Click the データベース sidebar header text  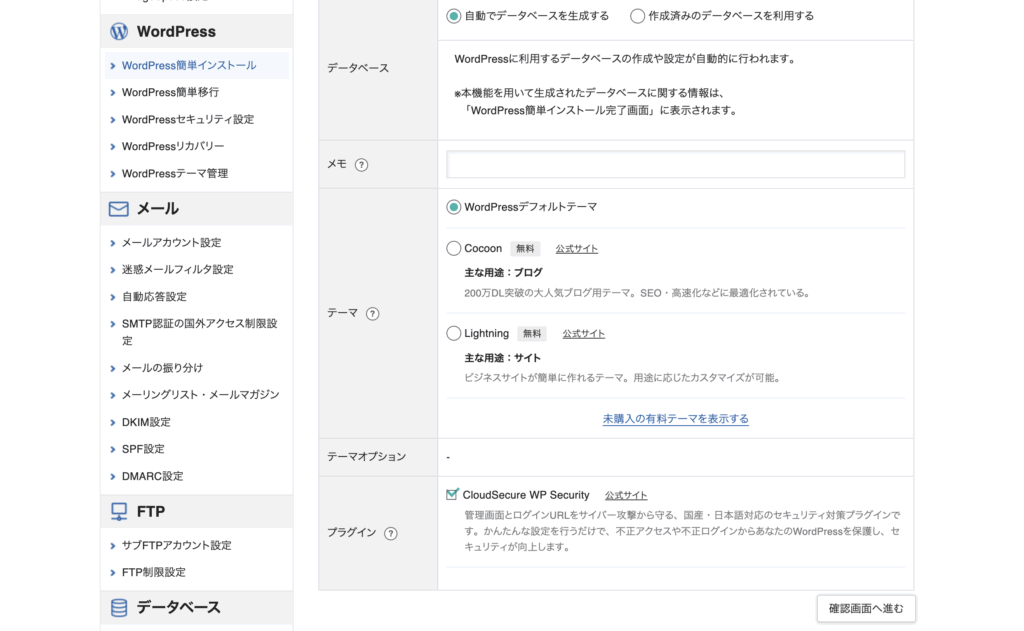tap(178, 607)
